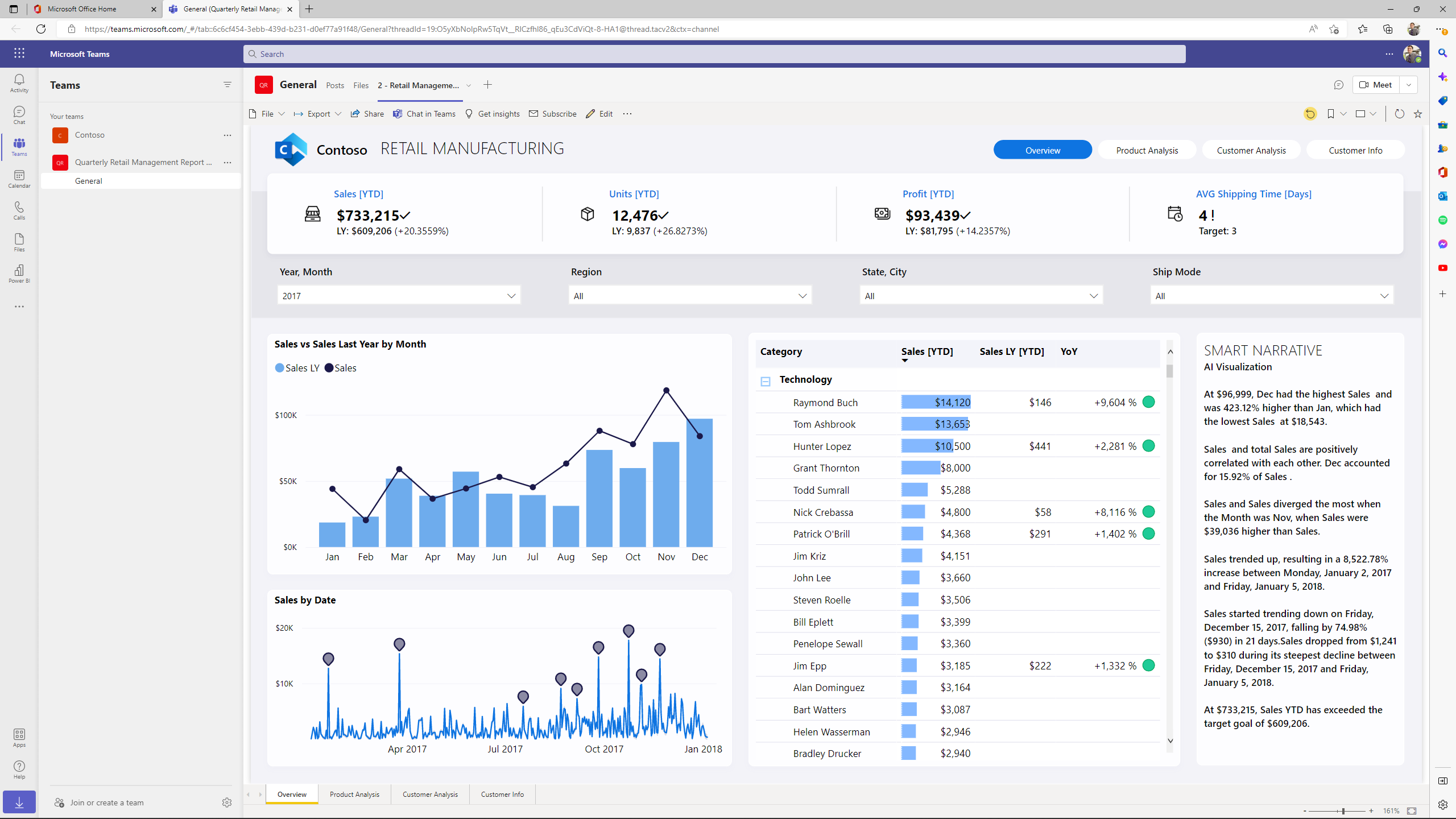1456x819 pixels.
Task: Expand the Meet options dropdown arrow
Action: [1409, 85]
